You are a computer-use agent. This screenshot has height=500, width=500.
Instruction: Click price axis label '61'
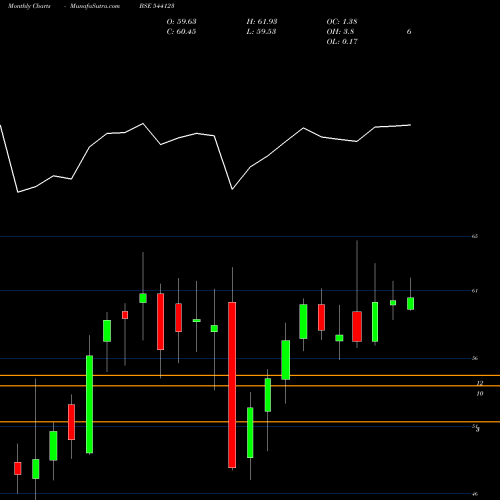tap(475, 291)
